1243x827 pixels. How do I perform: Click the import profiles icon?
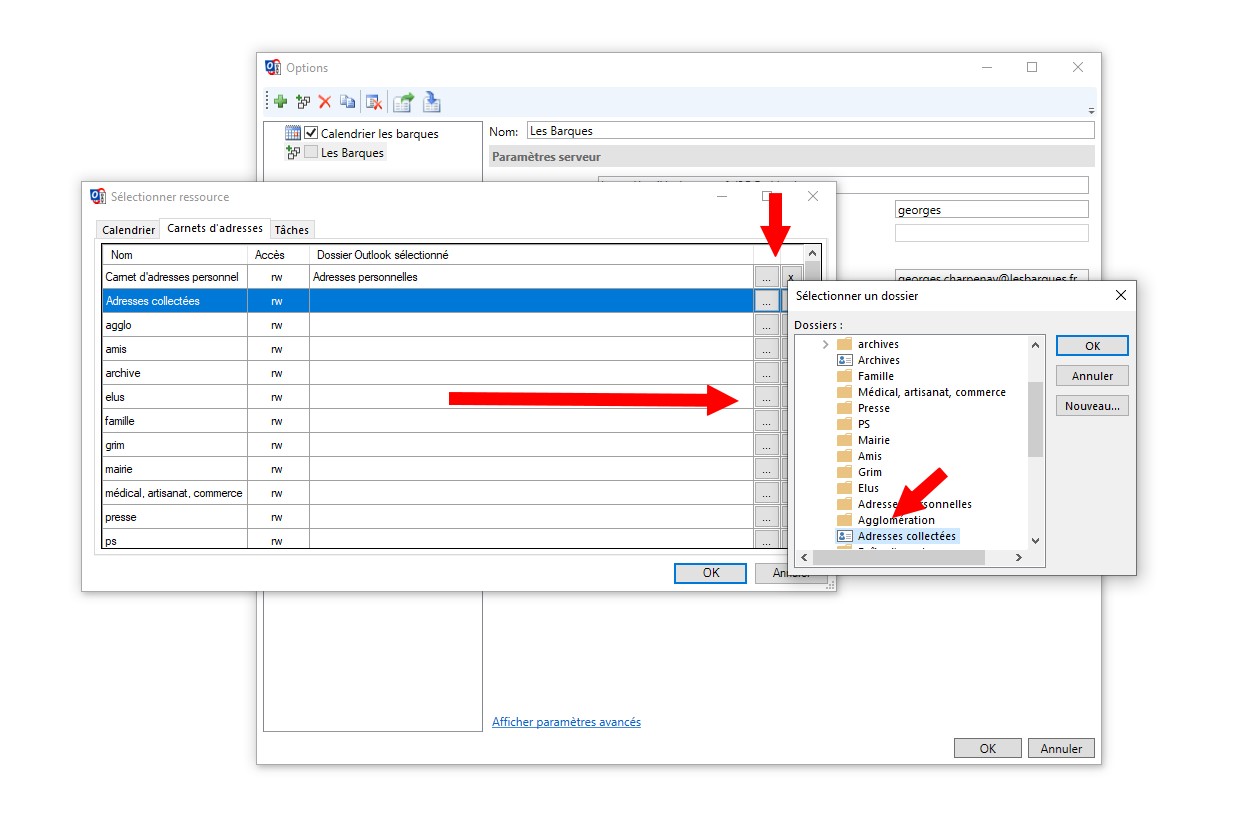click(431, 101)
